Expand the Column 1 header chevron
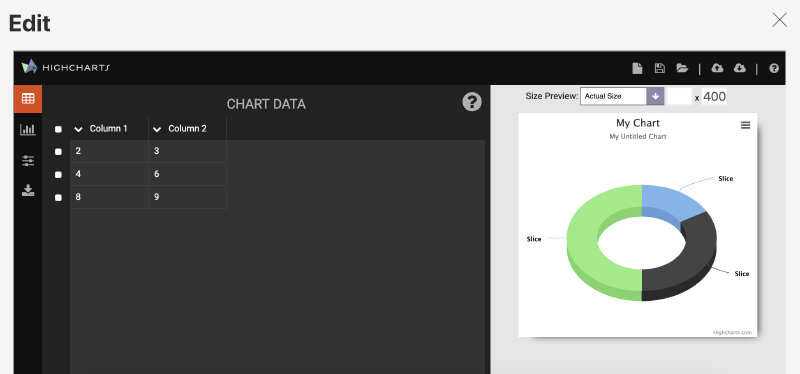The image size is (800, 374). click(x=78, y=130)
